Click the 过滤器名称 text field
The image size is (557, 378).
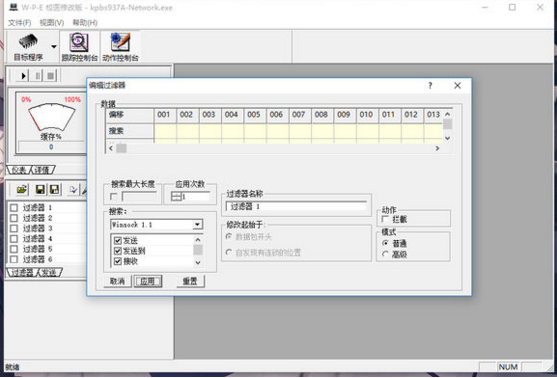point(296,206)
